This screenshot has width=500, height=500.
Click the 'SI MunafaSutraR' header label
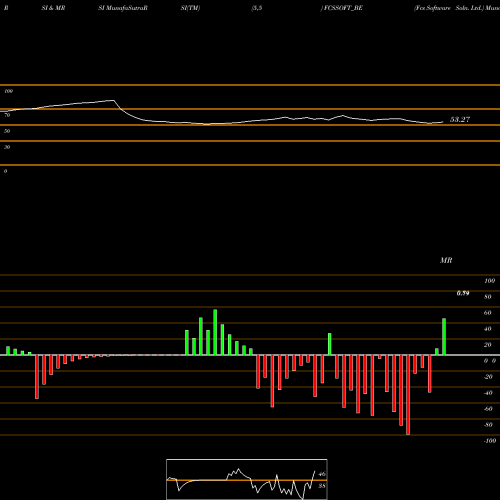[x=123, y=8]
